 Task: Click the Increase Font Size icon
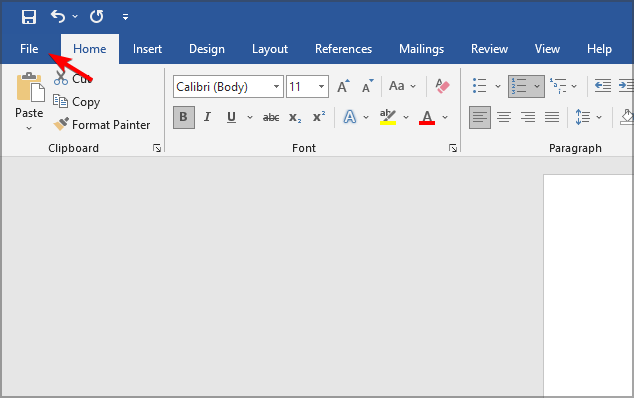tap(343, 86)
